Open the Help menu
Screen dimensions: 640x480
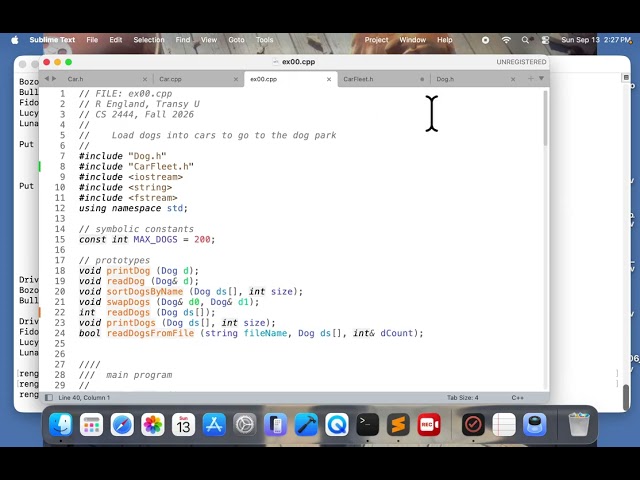[x=445, y=40]
